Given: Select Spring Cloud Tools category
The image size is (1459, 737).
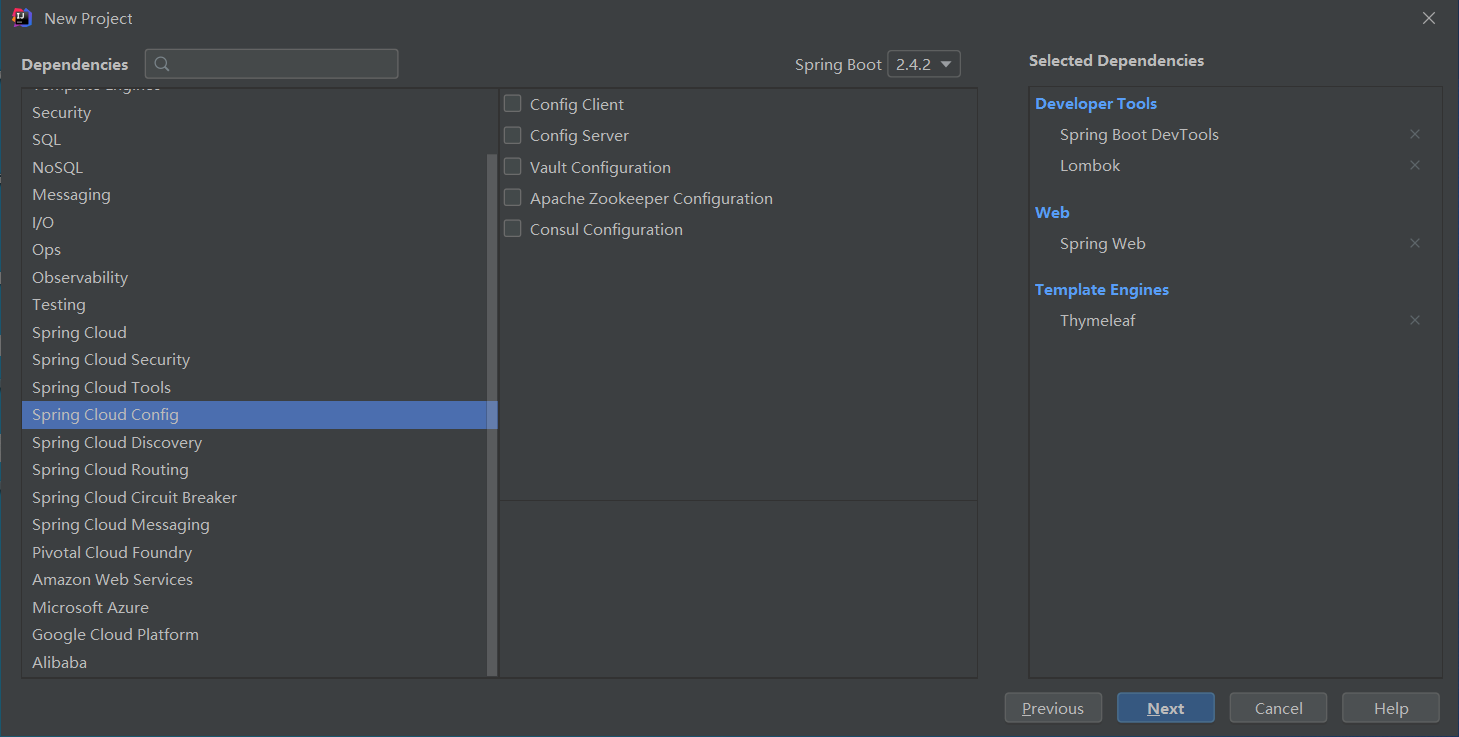Looking at the screenshot, I should click(x=254, y=388).
